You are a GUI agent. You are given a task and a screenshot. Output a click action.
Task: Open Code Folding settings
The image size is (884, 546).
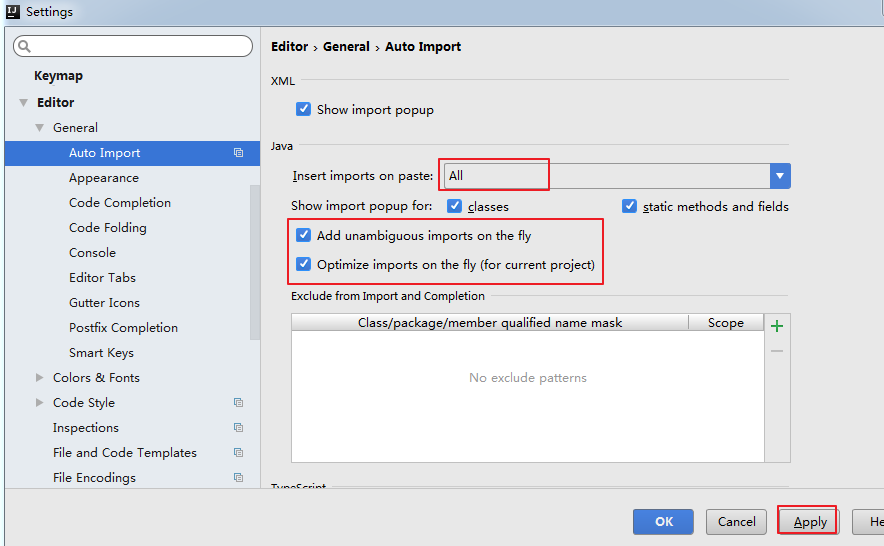108,227
